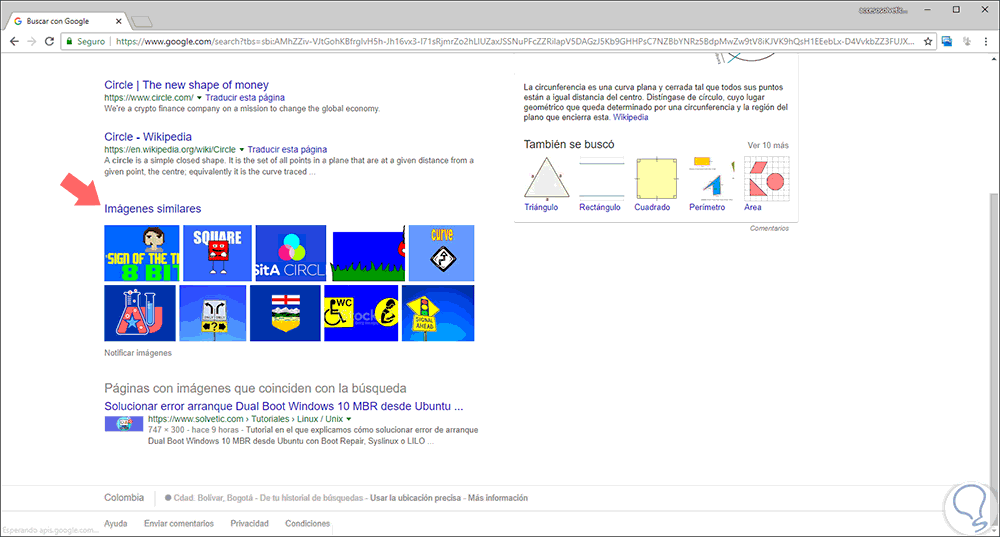Viewport: 1000px width, 537px height.
Task: Click the Área text link
Action: [753, 207]
